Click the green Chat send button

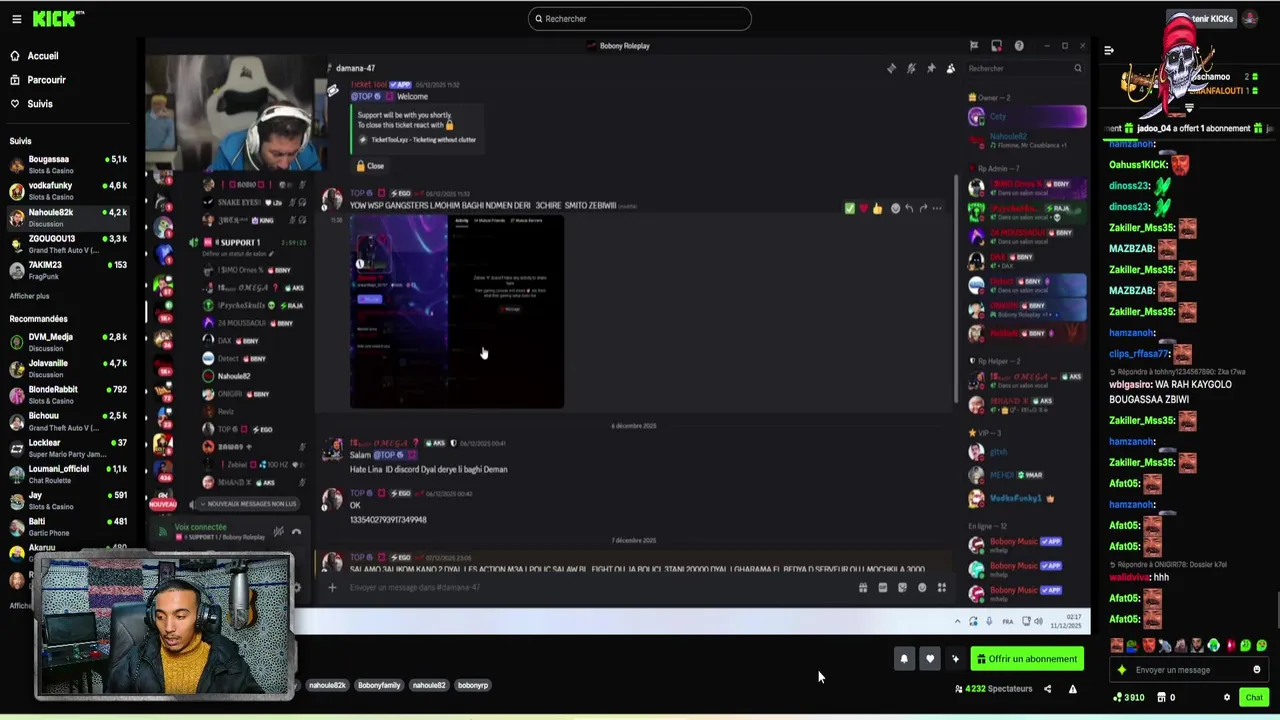(1254, 697)
